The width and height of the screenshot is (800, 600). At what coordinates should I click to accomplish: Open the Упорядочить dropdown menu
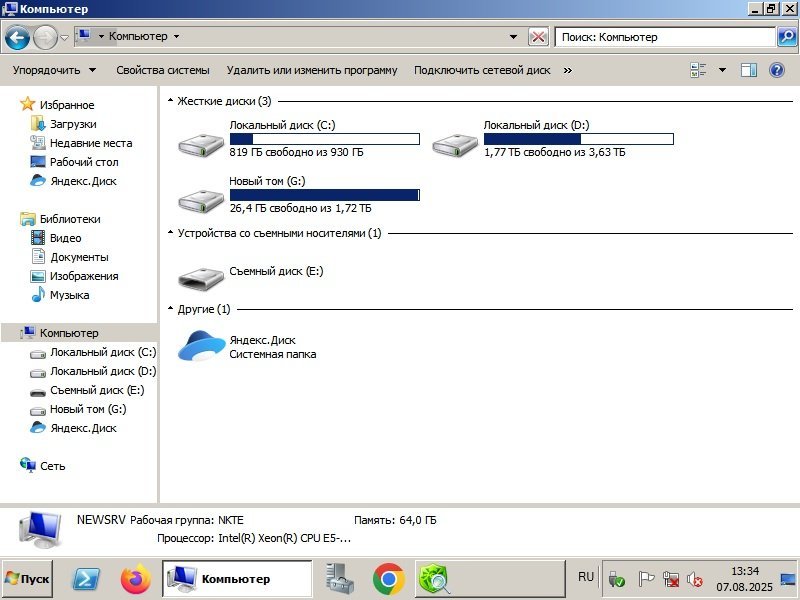(x=54, y=70)
